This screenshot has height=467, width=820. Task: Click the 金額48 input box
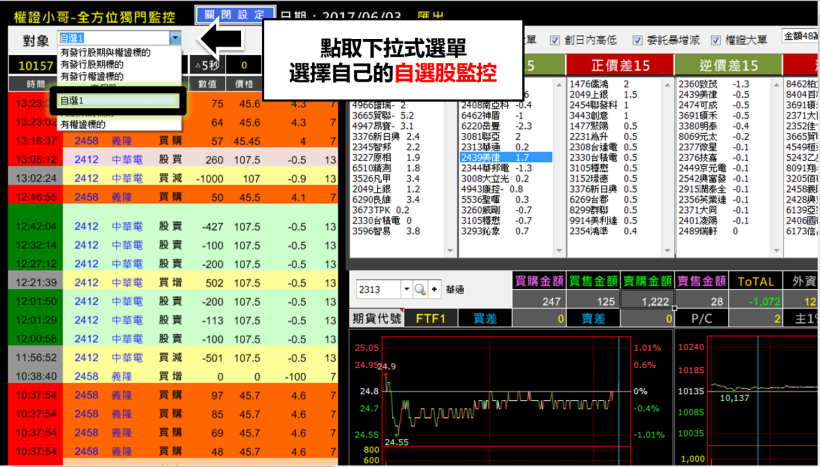click(801, 36)
